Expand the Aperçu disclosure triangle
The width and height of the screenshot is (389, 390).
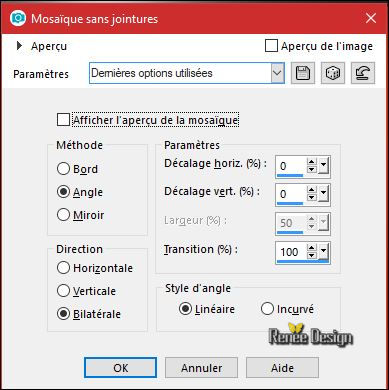pos(19,46)
